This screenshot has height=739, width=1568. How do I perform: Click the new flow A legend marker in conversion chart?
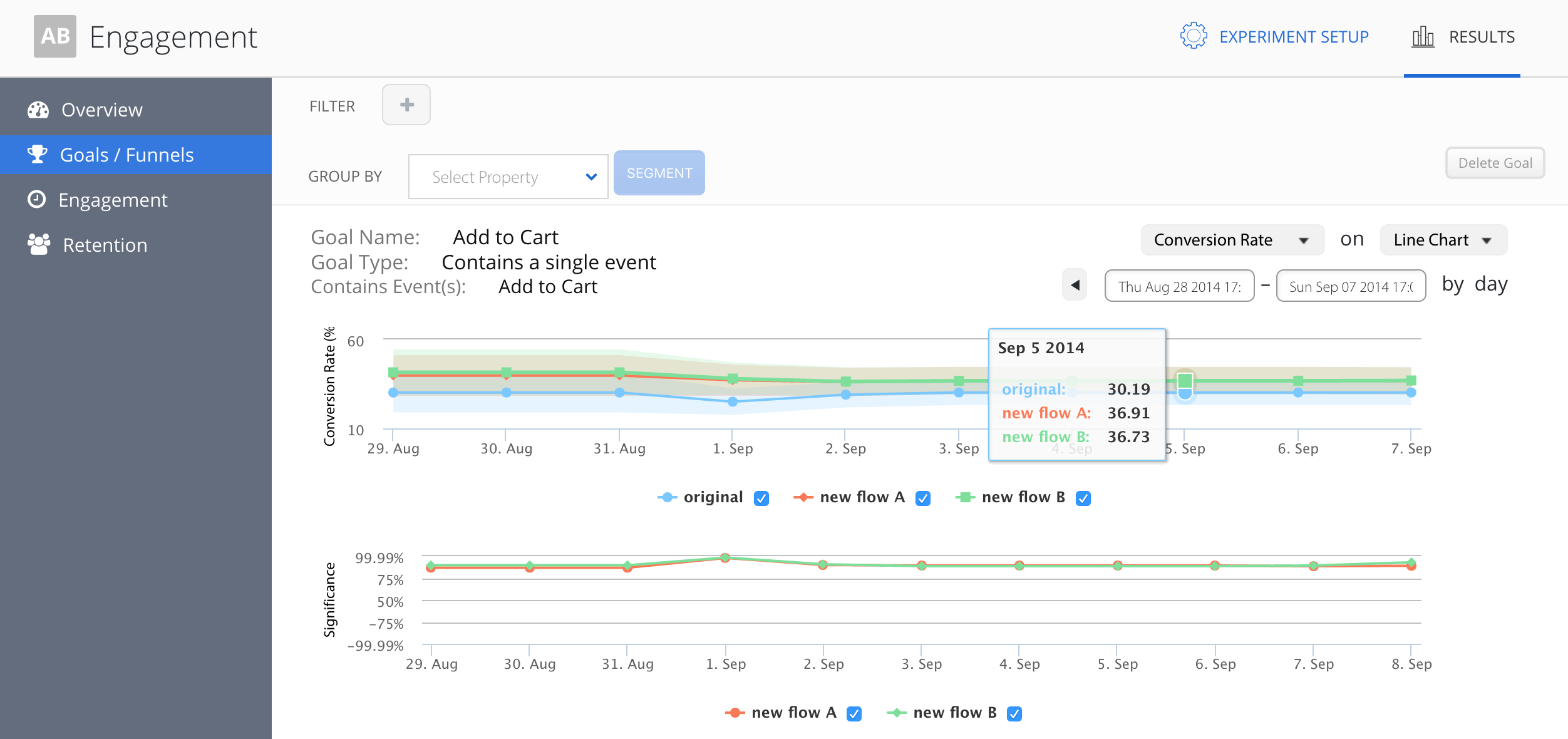coord(803,497)
